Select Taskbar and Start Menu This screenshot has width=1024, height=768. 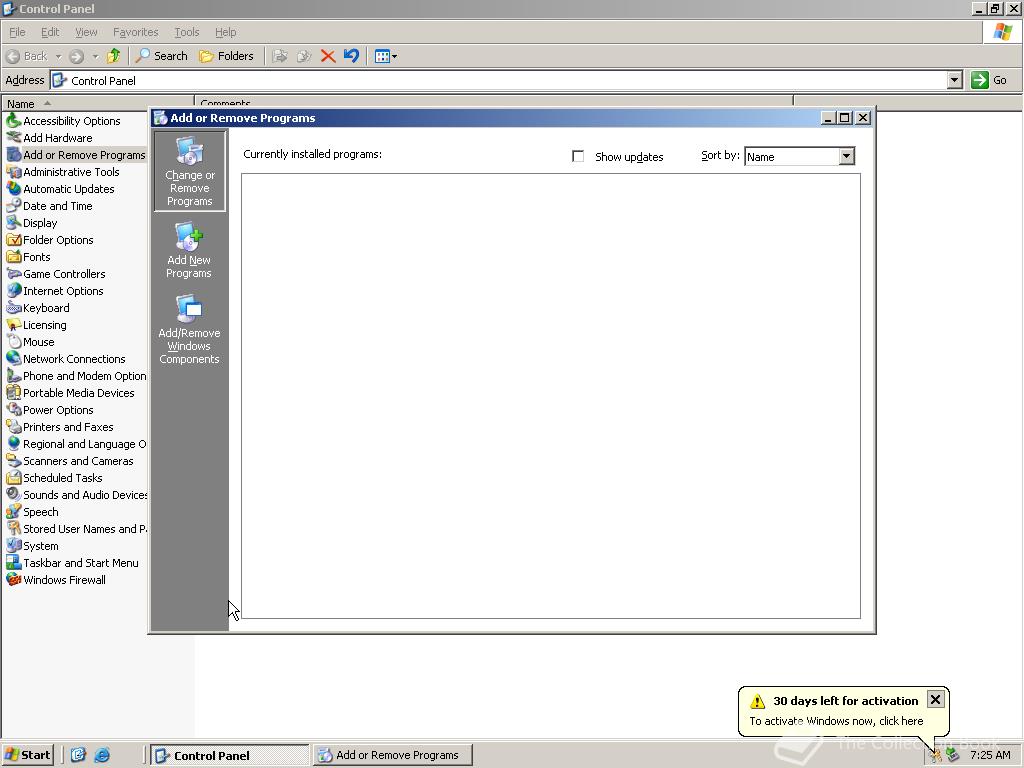(x=72, y=562)
